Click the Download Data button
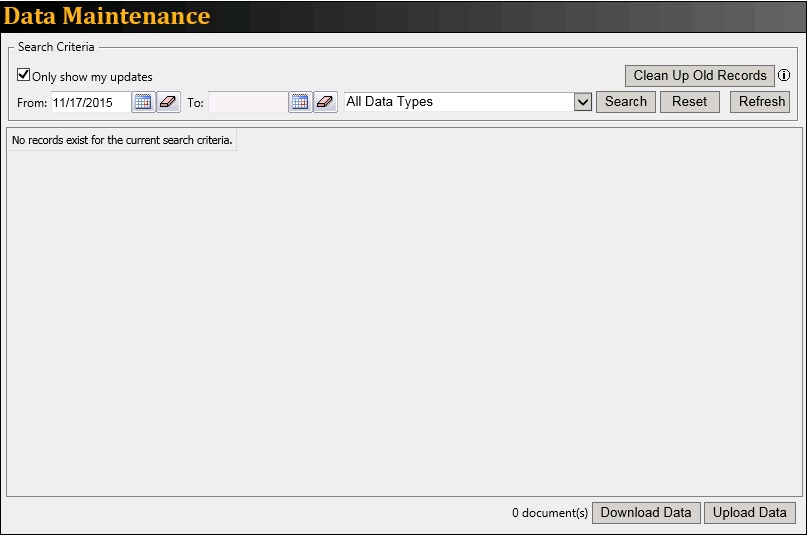The height and width of the screenshot is (538, 809). [x=645, y=513]
